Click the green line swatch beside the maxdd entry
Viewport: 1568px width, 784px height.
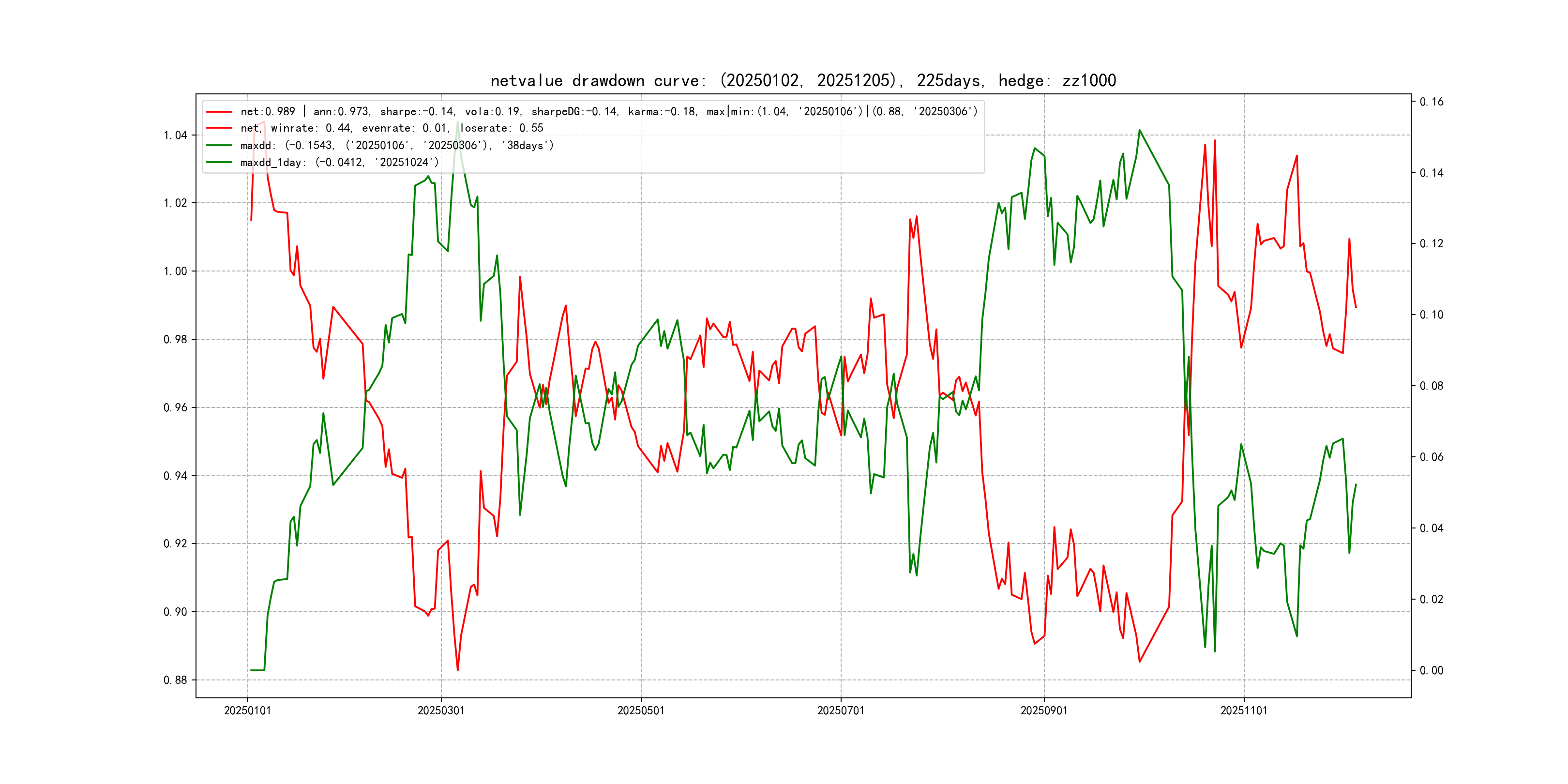(219, 145)
